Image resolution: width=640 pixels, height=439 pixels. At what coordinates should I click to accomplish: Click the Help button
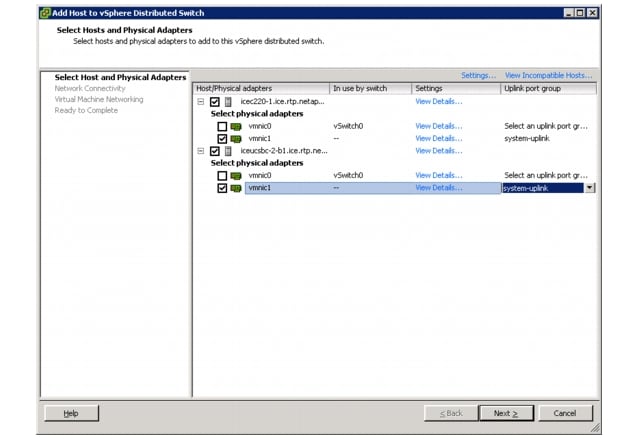71,413
